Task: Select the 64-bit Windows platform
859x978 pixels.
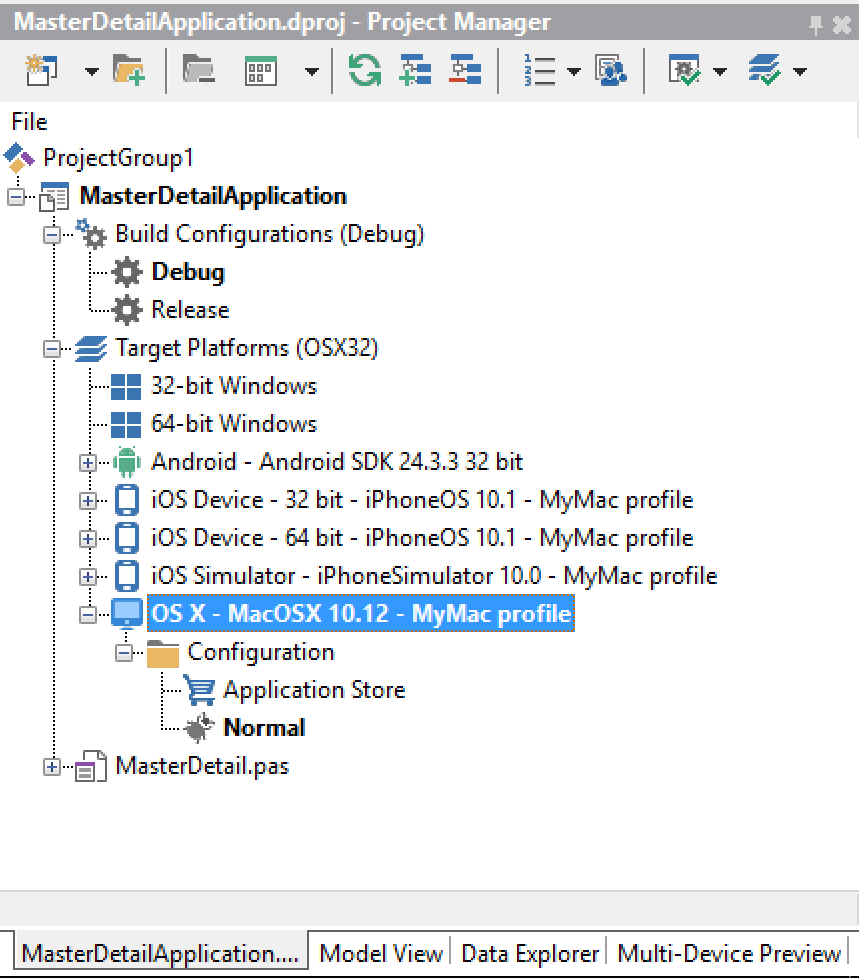Action: pyautogui.click(x=234, y=424)
